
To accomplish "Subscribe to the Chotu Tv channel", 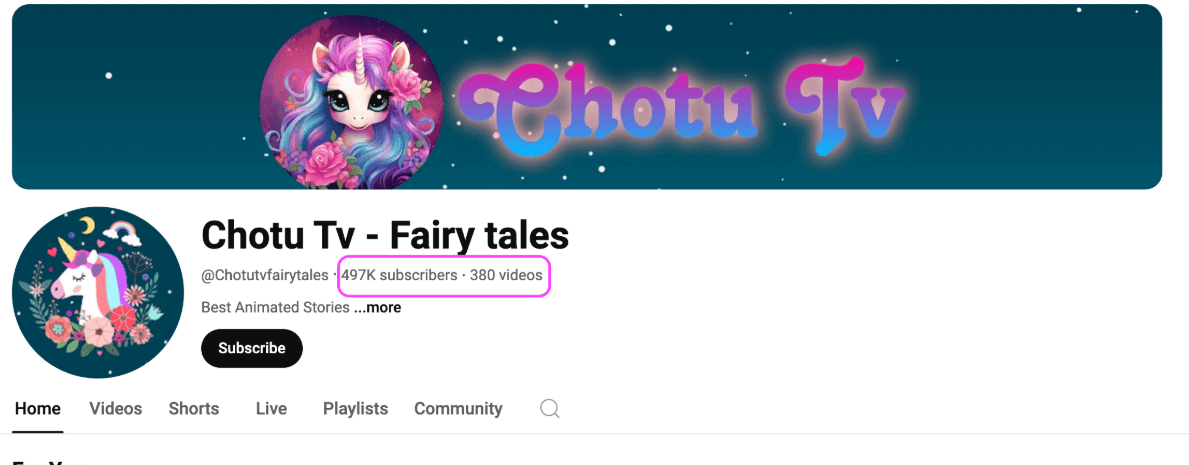I will coord(252,348).
